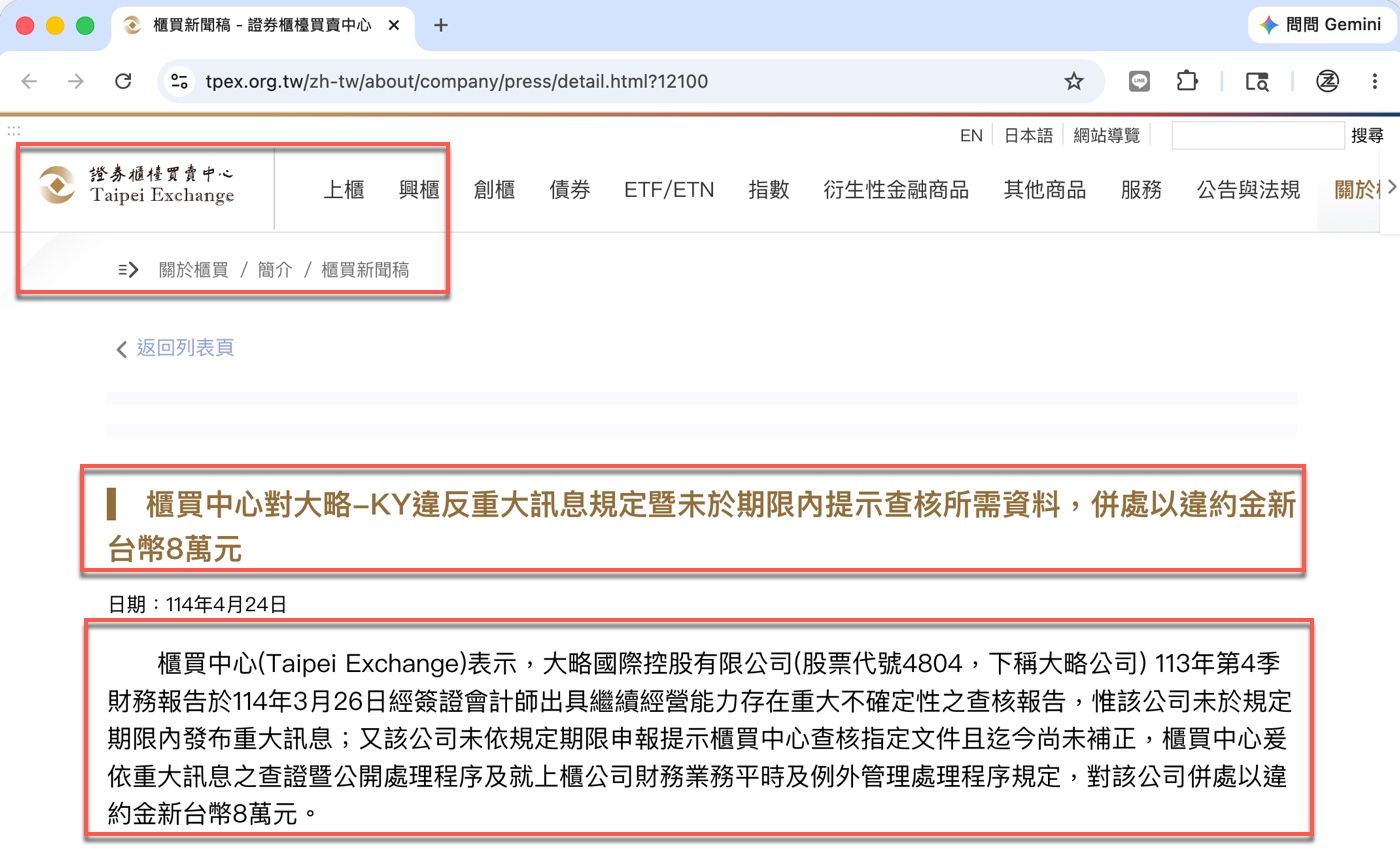Click the macOS yellow minimize button

pyautogui.click(x=55, y=25)
